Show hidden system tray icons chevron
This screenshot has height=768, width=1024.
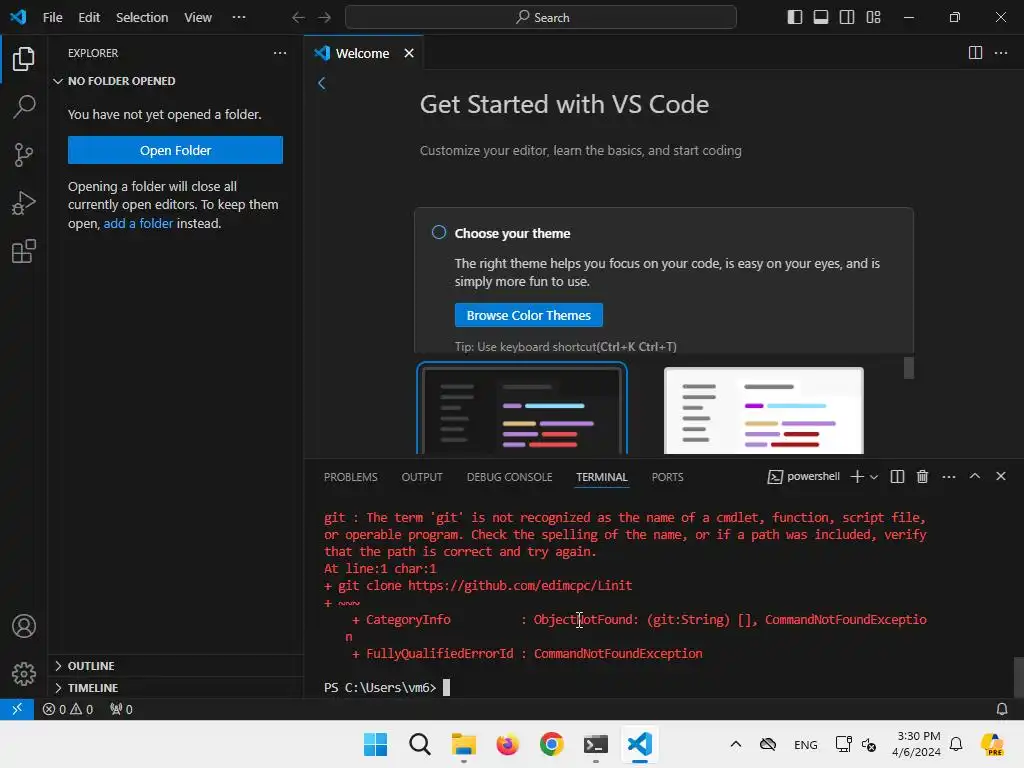click(736, 744)
